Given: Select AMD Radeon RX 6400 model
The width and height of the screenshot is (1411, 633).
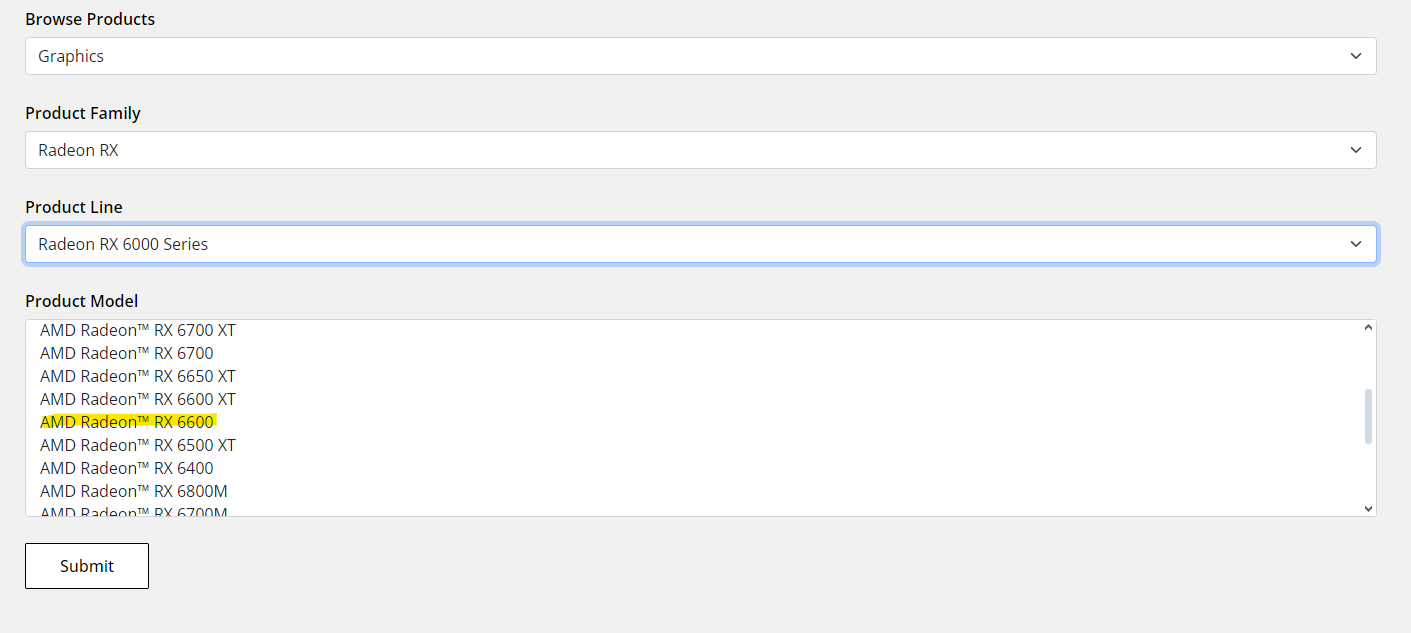Looking at the screenshot, I should point(127,468).
